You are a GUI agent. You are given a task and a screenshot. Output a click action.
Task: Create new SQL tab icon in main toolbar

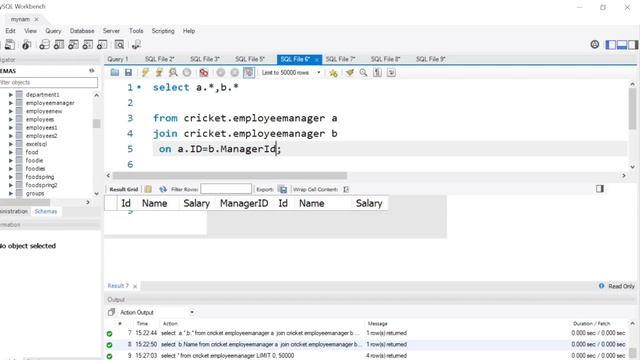click(10, 44)
